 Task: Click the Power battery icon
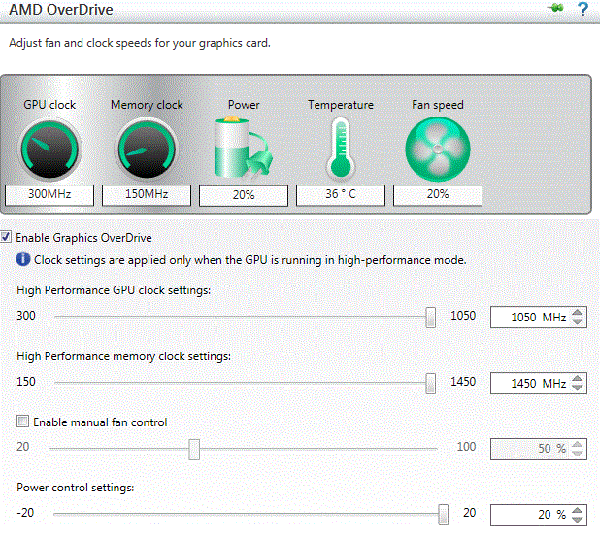242,148
